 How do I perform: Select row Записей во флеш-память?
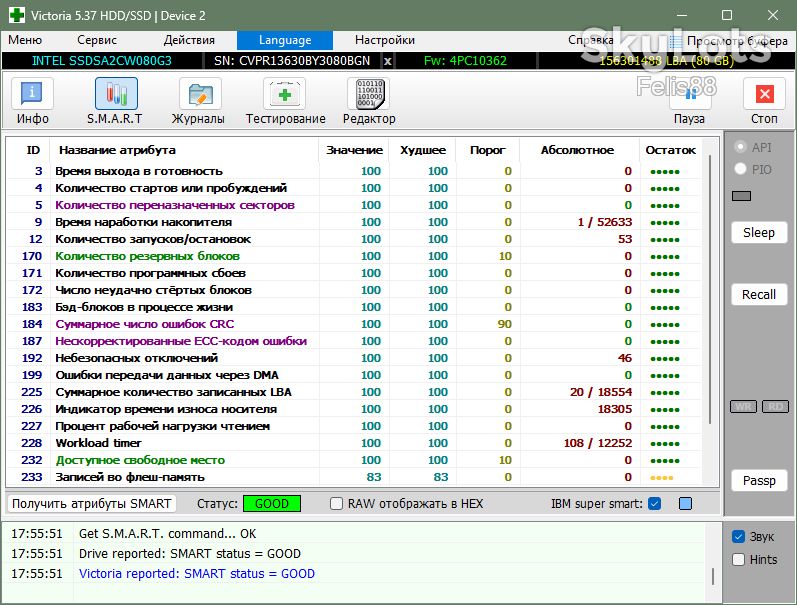point(354,477)
